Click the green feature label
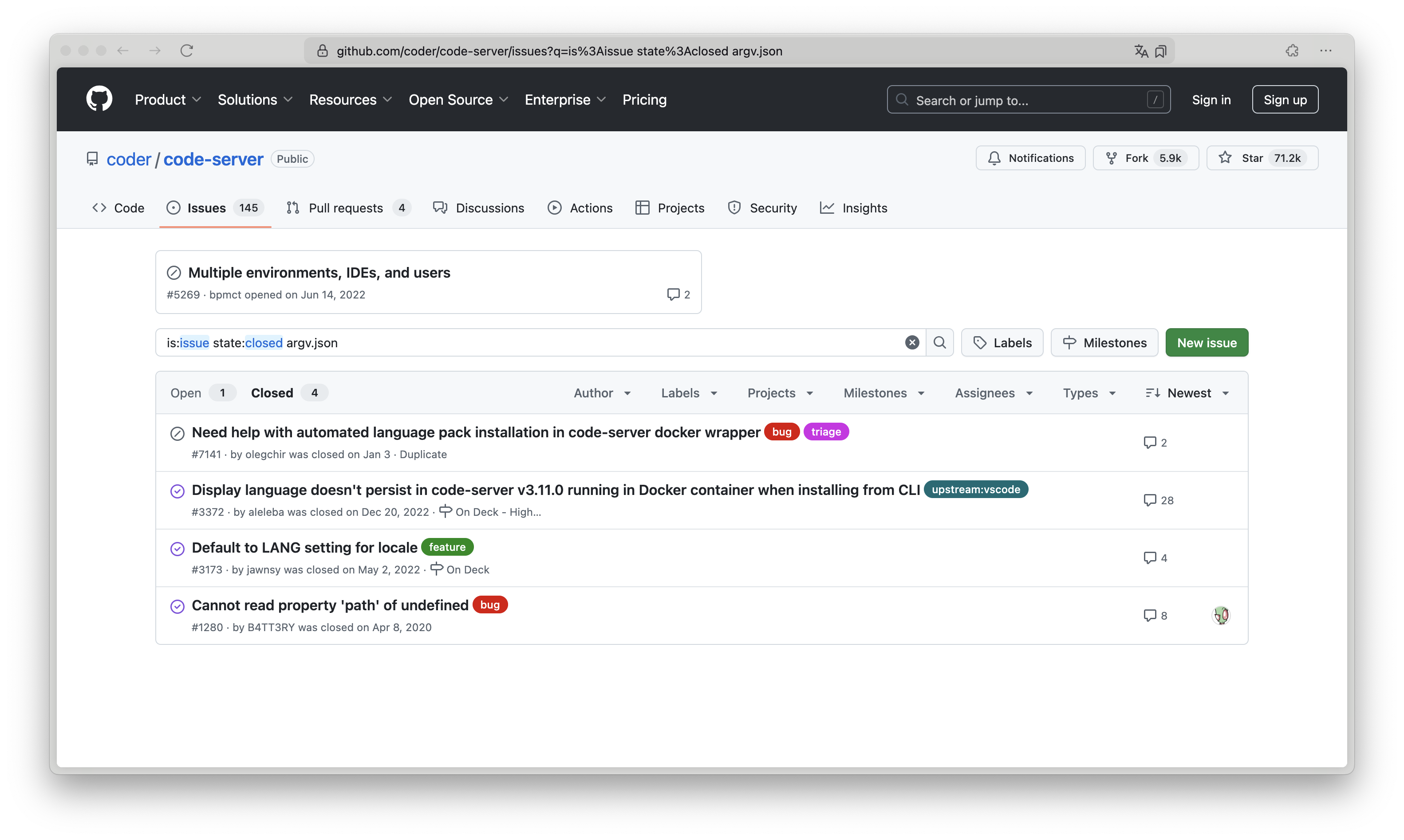This screenshot has width=1404, height=840. click(447, 547)
